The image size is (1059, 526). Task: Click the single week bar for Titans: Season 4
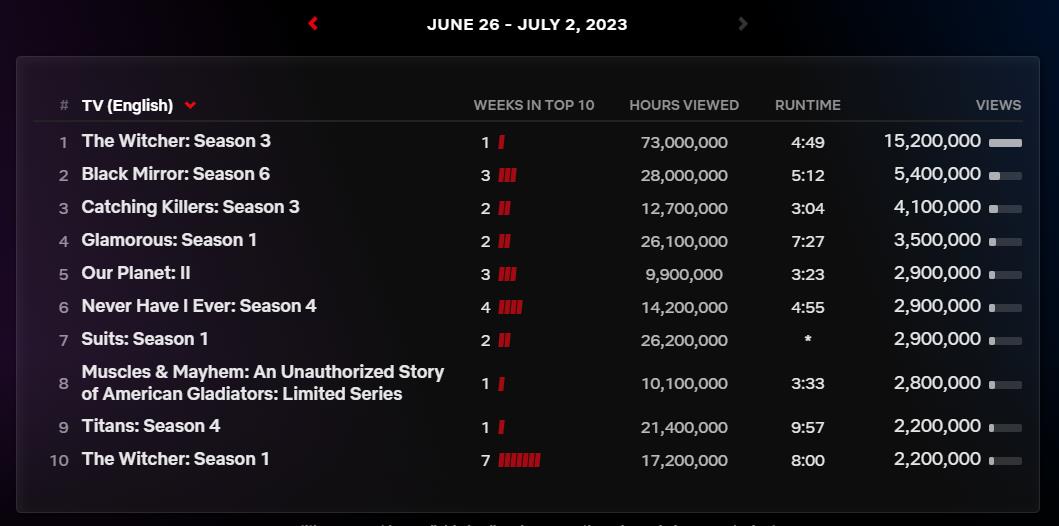(x=501, y=427)
